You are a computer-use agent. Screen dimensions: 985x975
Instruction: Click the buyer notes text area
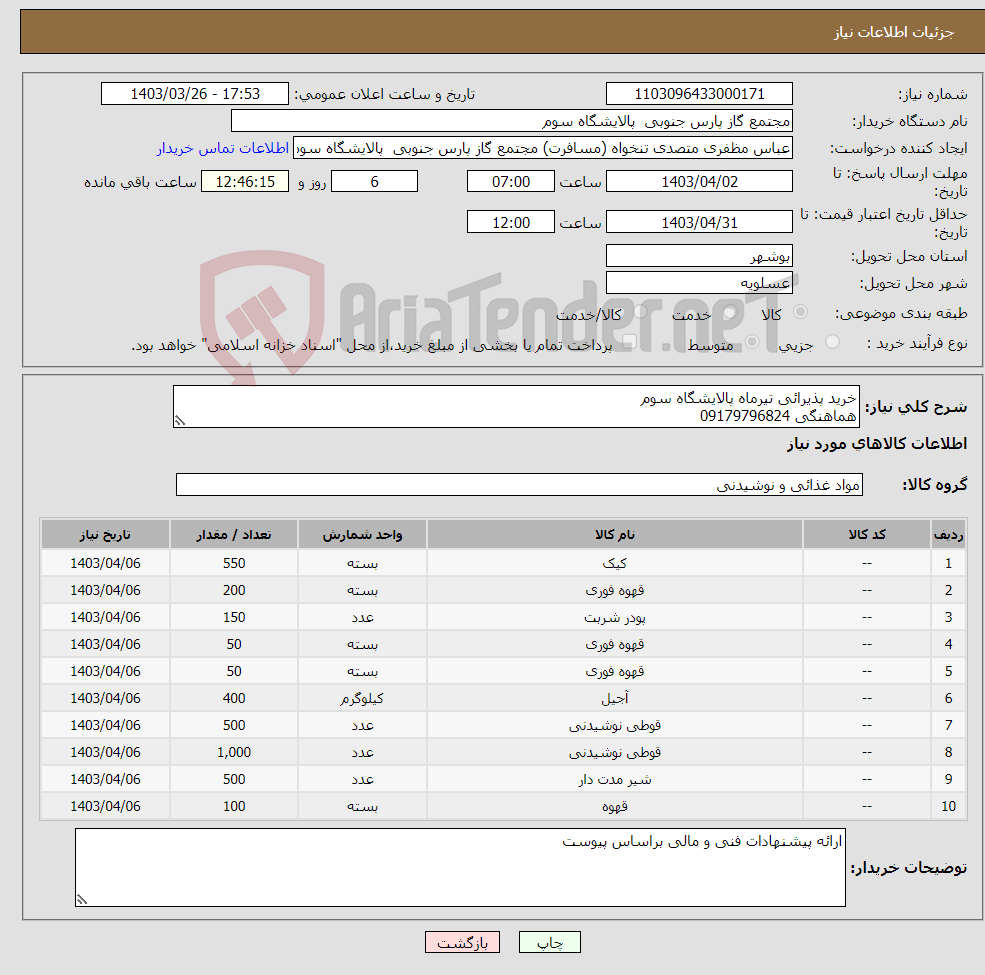pyautogui.click(x=460, y=867)
